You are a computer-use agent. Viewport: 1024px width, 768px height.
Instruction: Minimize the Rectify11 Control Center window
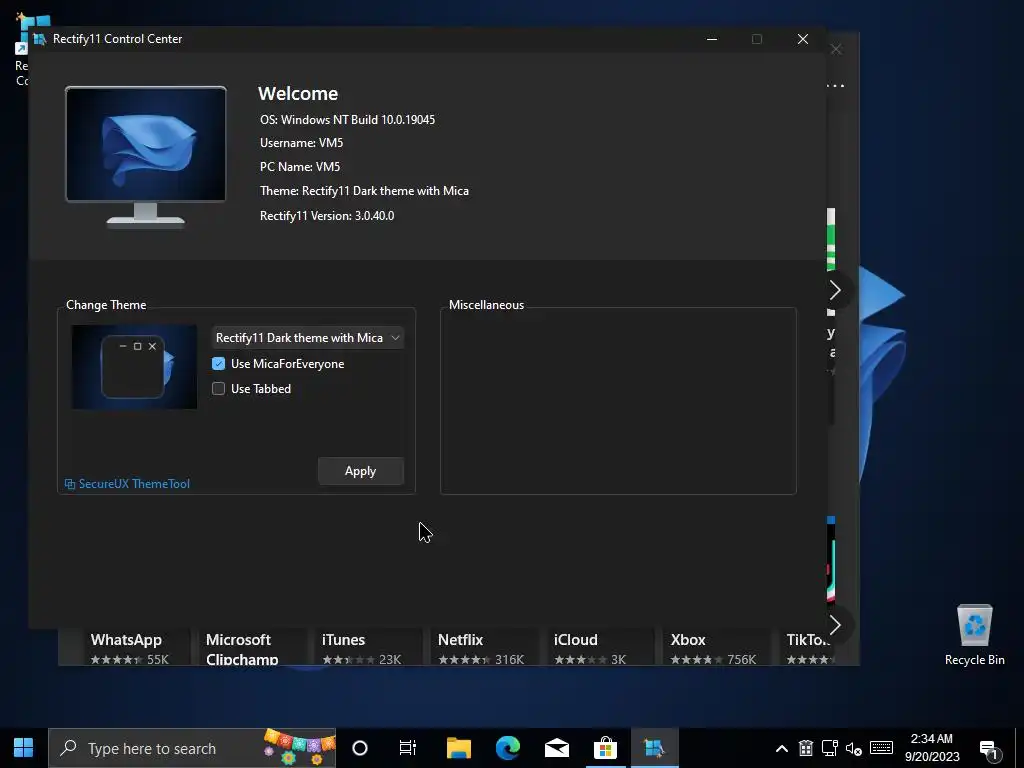[x=712, y=39]
